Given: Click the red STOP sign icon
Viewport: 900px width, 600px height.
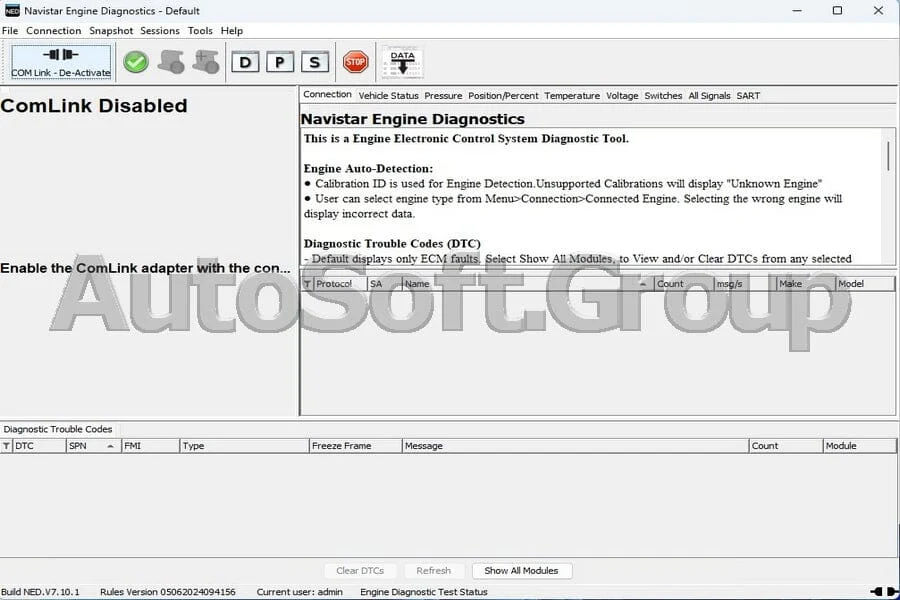Looking at the screenshot, I should point(355,62).
